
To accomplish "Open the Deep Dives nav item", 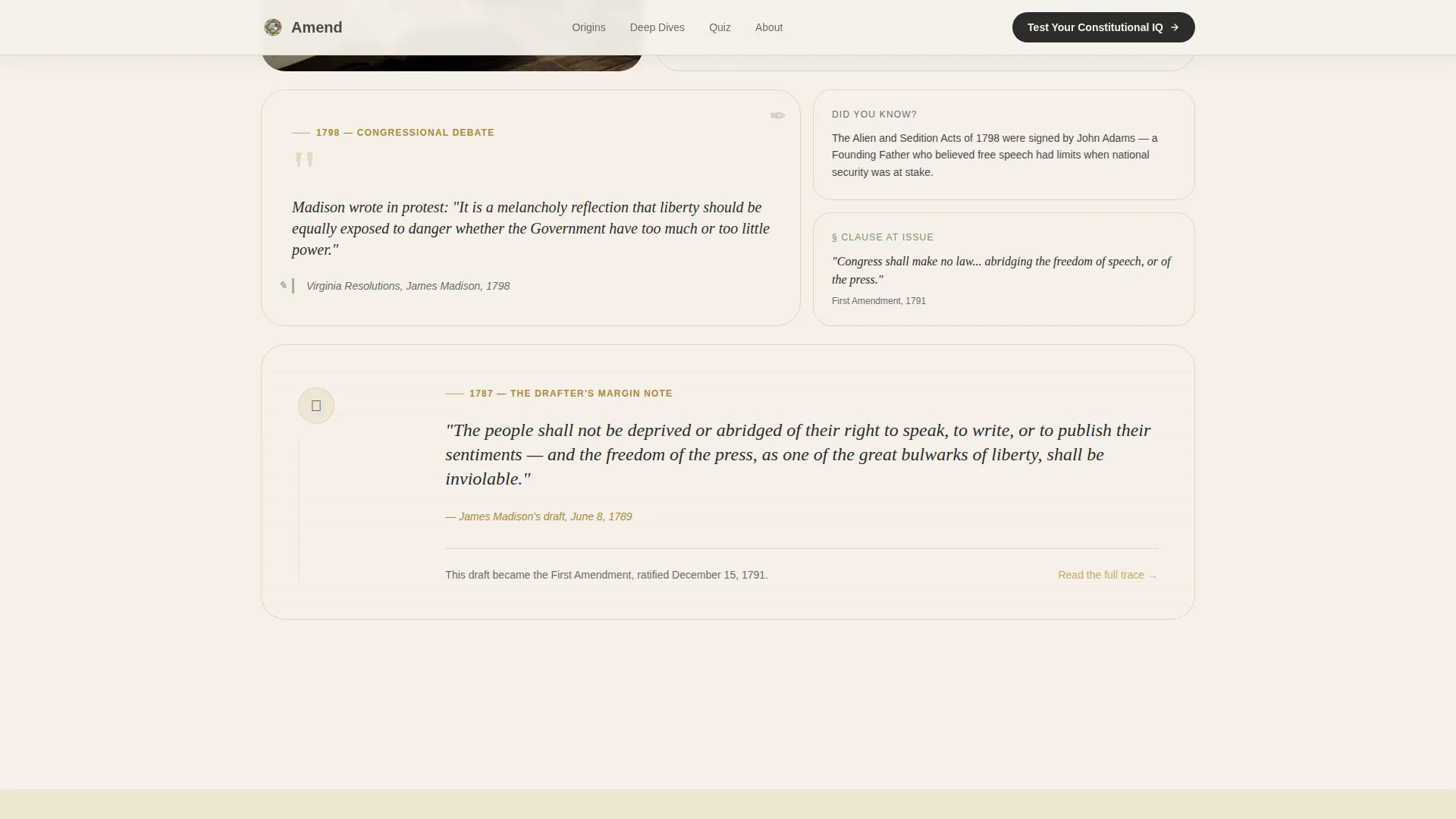I will (657, 27).
